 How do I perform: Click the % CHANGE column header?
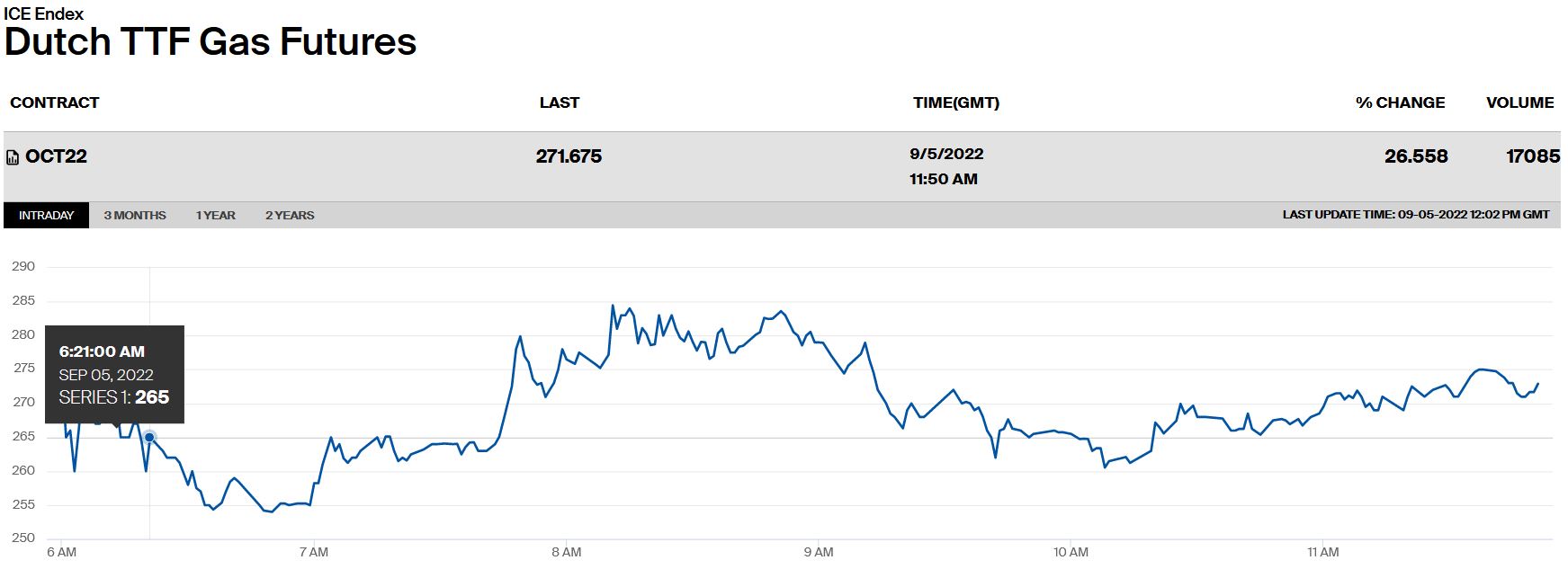(1400, 102)
